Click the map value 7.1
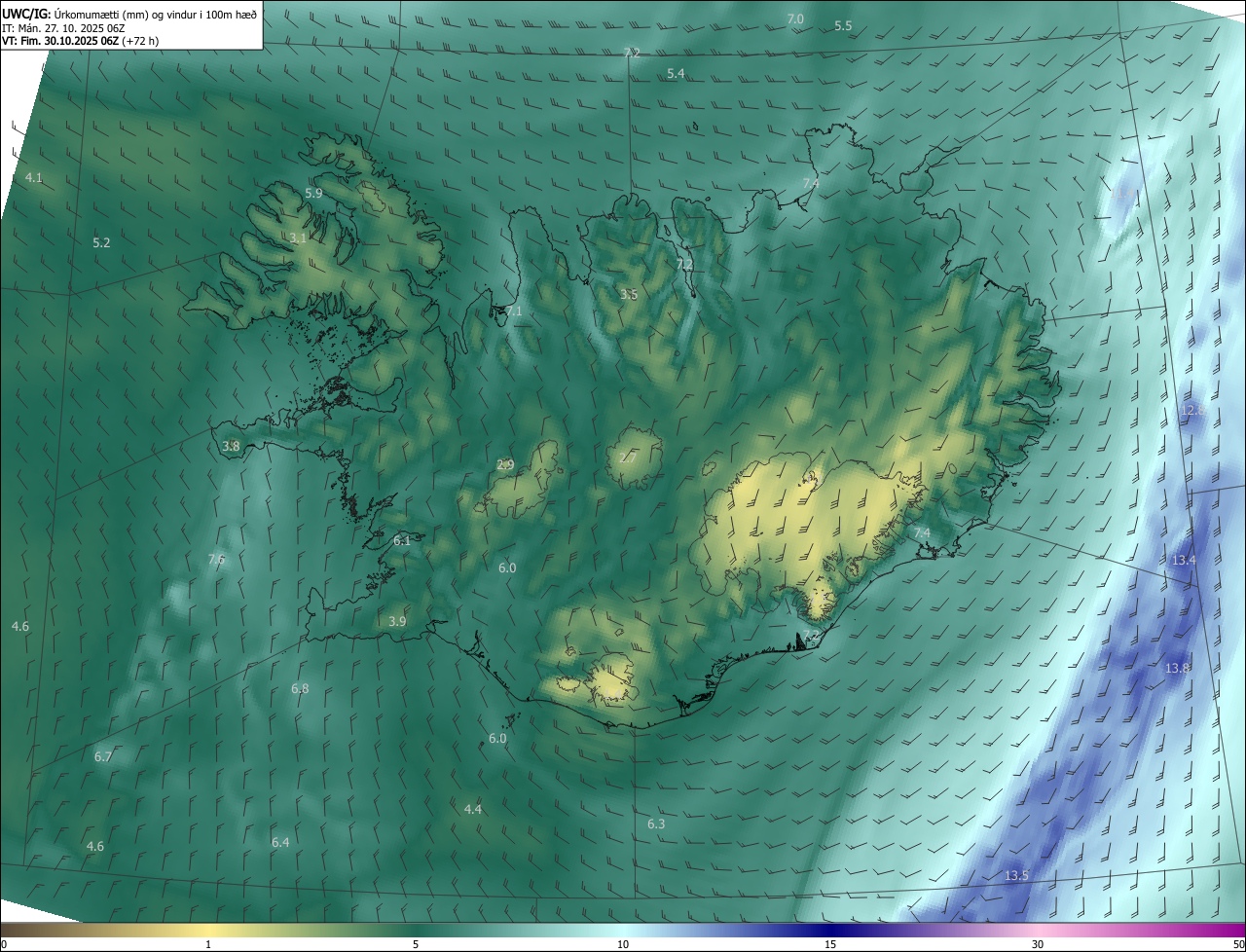 (x=514, y=311)
